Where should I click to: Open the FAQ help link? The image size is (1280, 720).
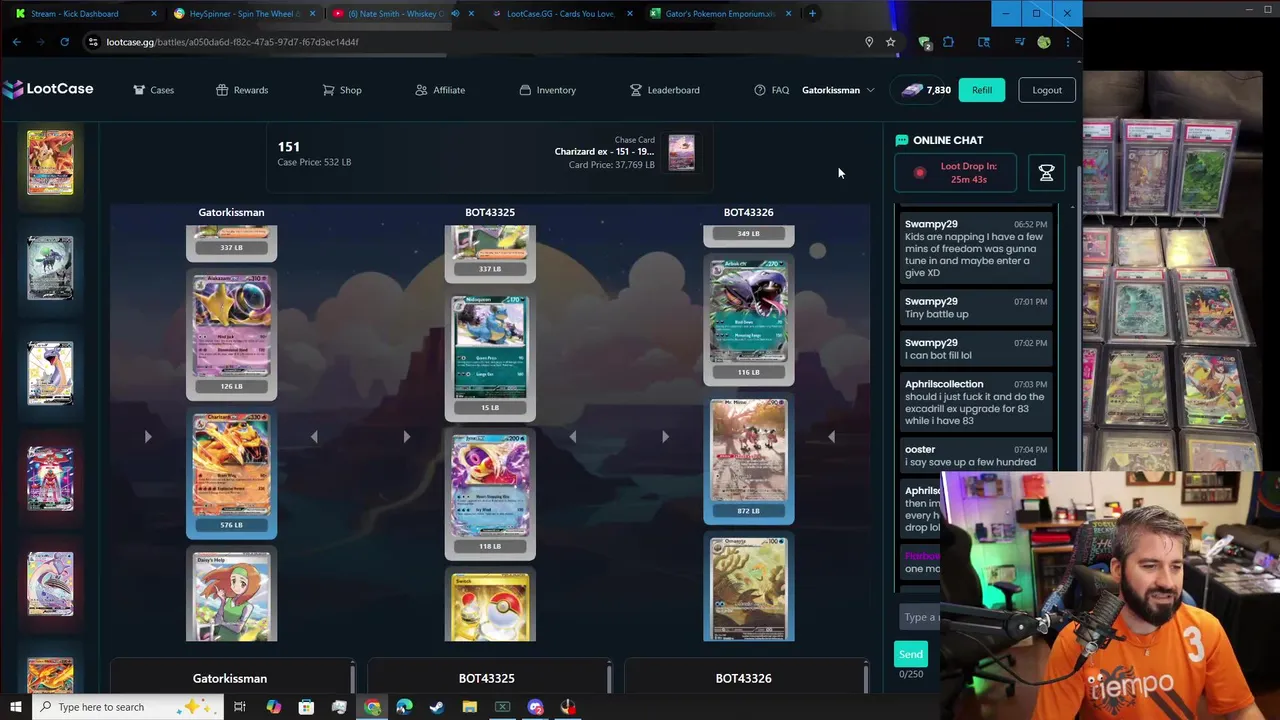click(x=771, y=90)
